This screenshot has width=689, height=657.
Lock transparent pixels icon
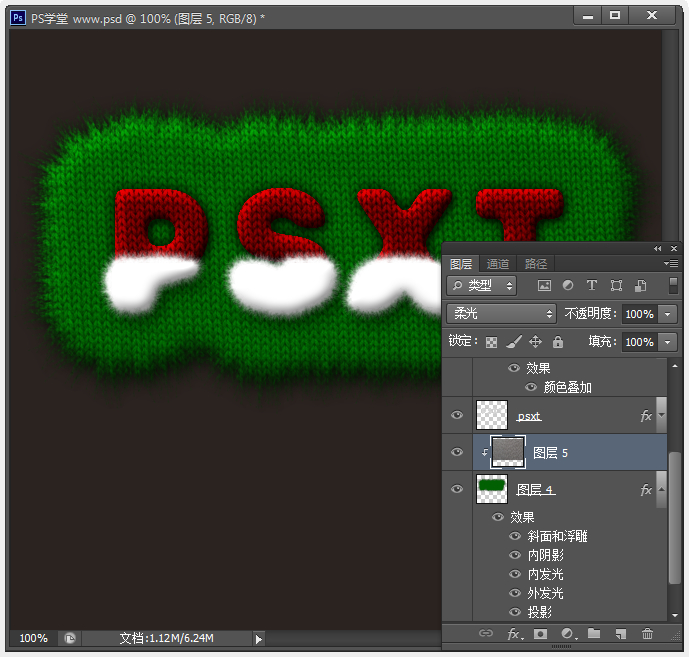[x=491, y=342]
